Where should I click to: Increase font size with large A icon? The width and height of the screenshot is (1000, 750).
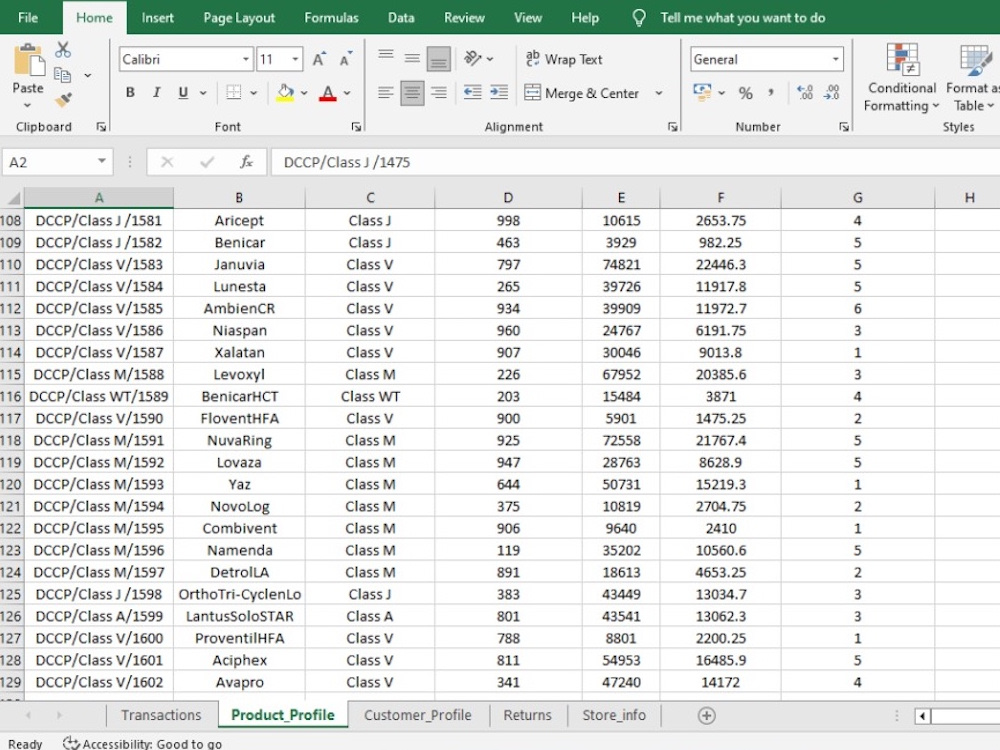pos(319,59)
